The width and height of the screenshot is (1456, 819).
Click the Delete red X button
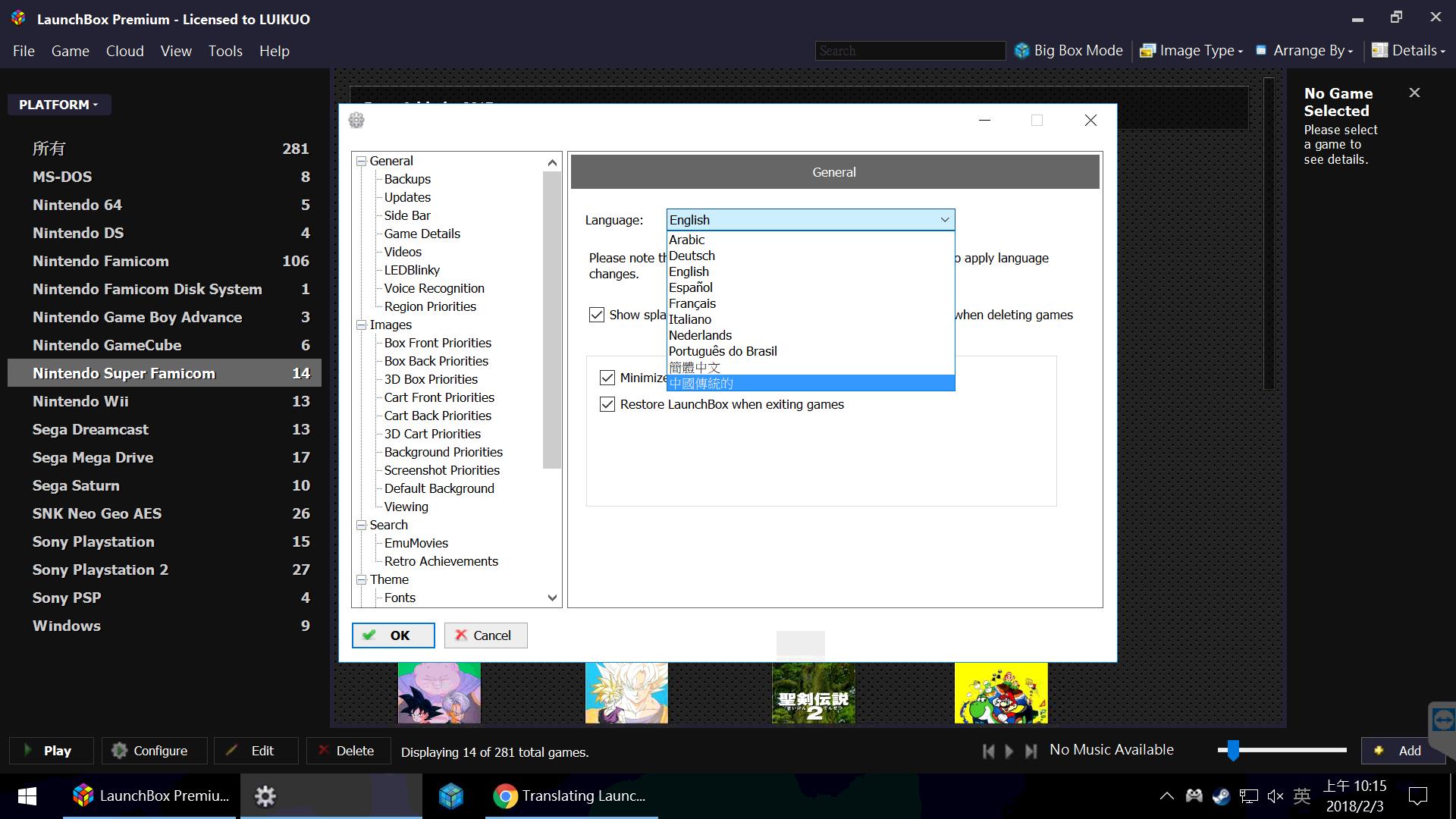click(x=348, y=751)
